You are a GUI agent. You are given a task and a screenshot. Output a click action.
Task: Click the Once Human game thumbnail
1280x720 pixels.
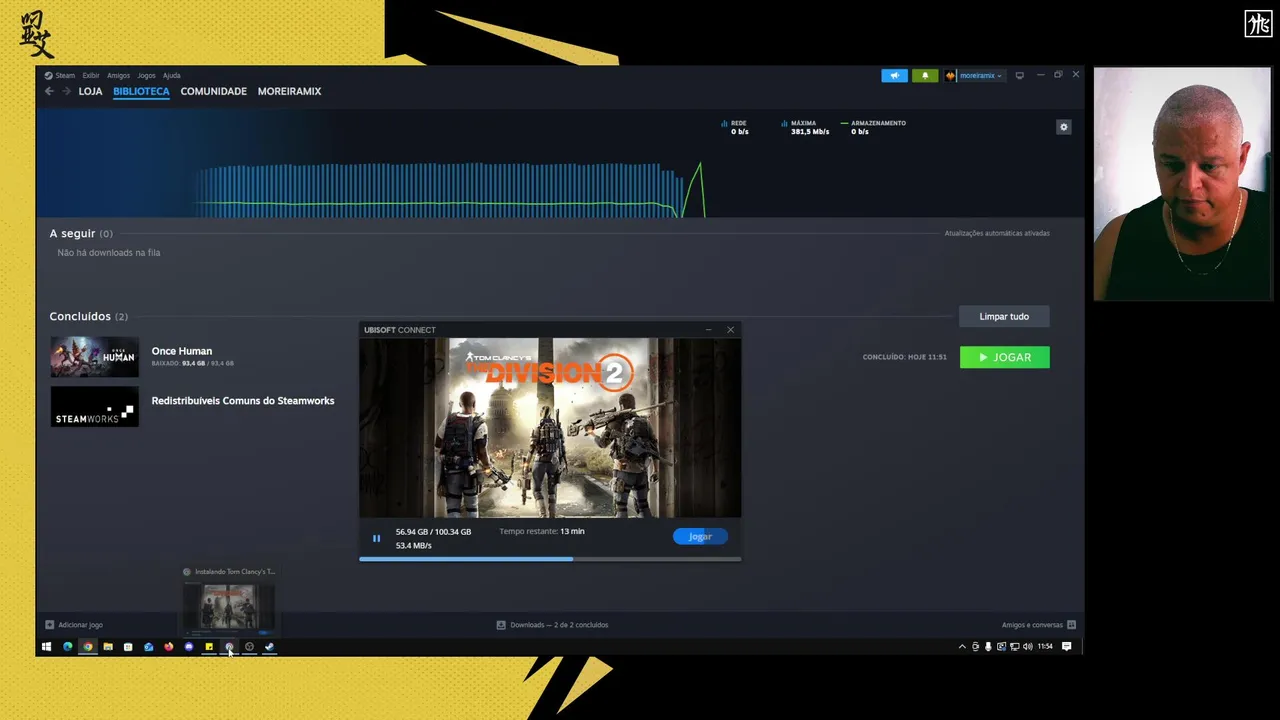click(94, 357)
